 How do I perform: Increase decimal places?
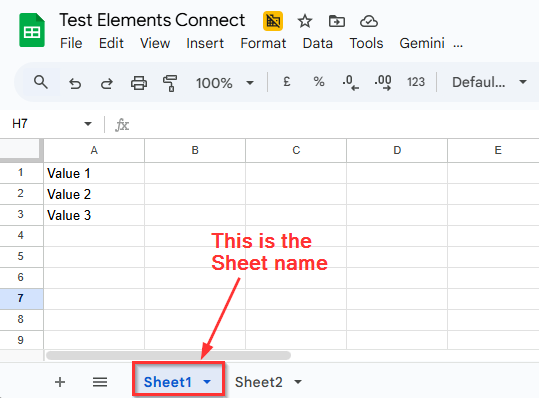click(383, 82)
